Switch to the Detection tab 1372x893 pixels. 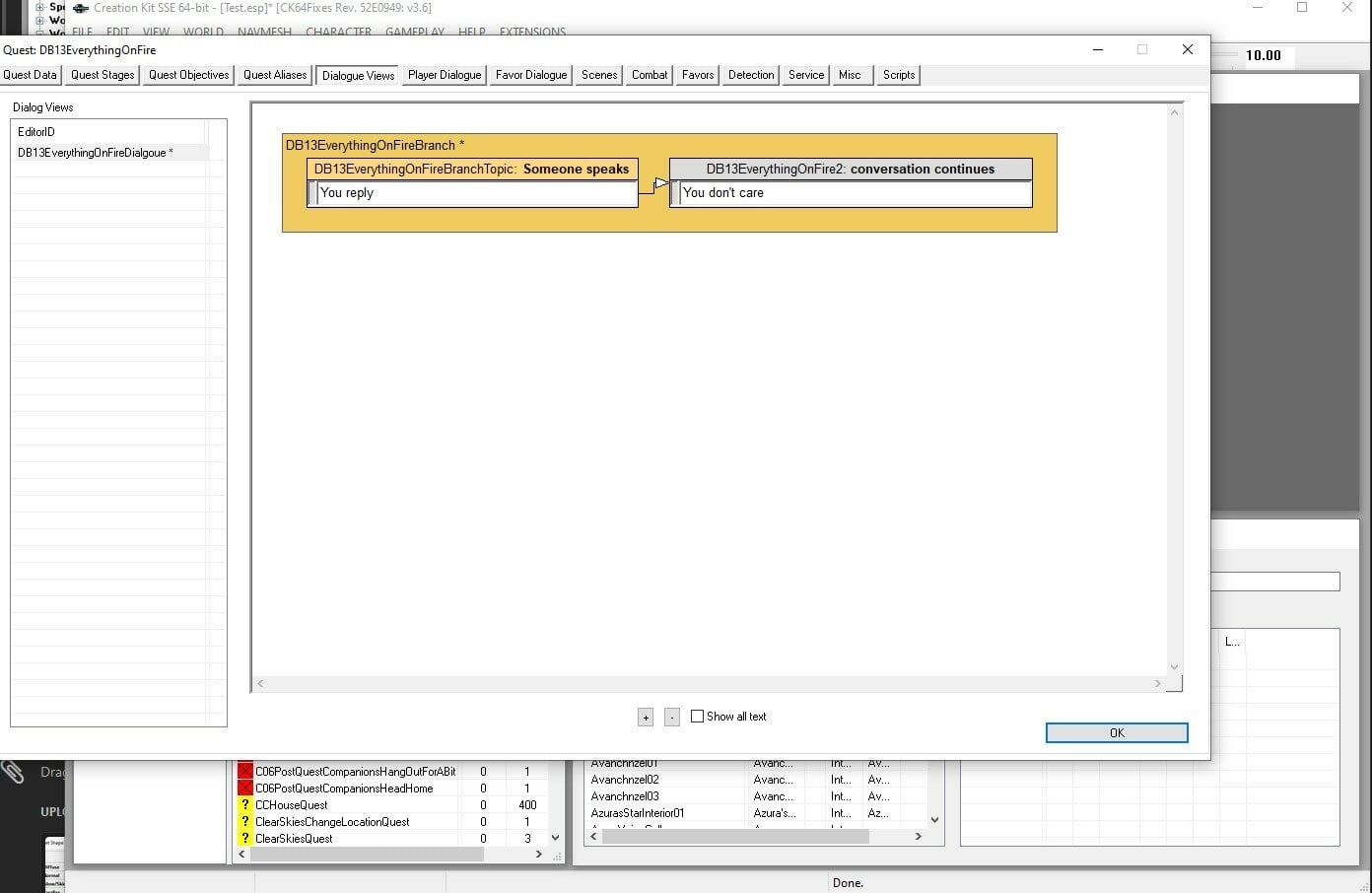(x=751, y=75)
